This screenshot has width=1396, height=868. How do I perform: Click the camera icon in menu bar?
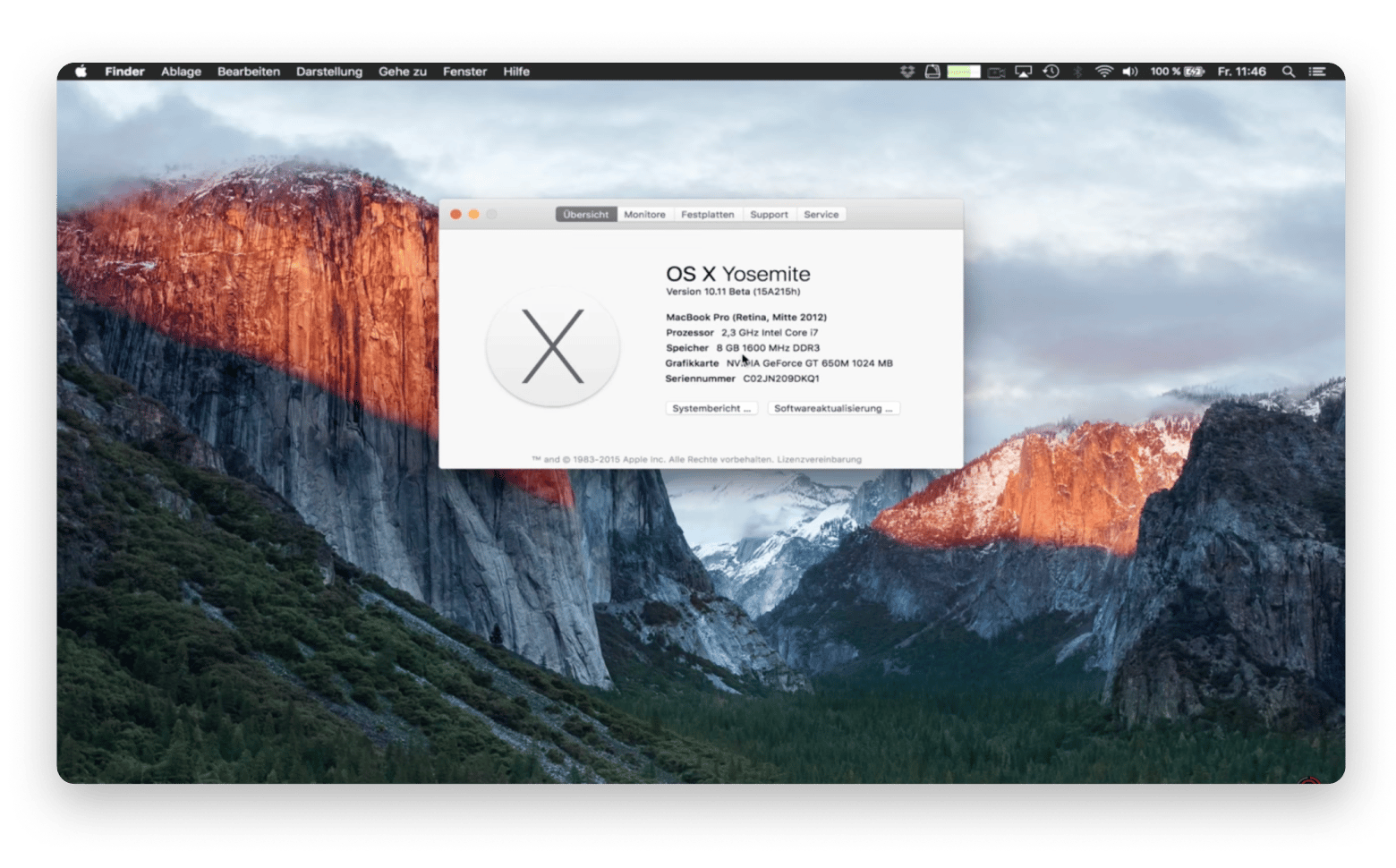tap(997, 72)
